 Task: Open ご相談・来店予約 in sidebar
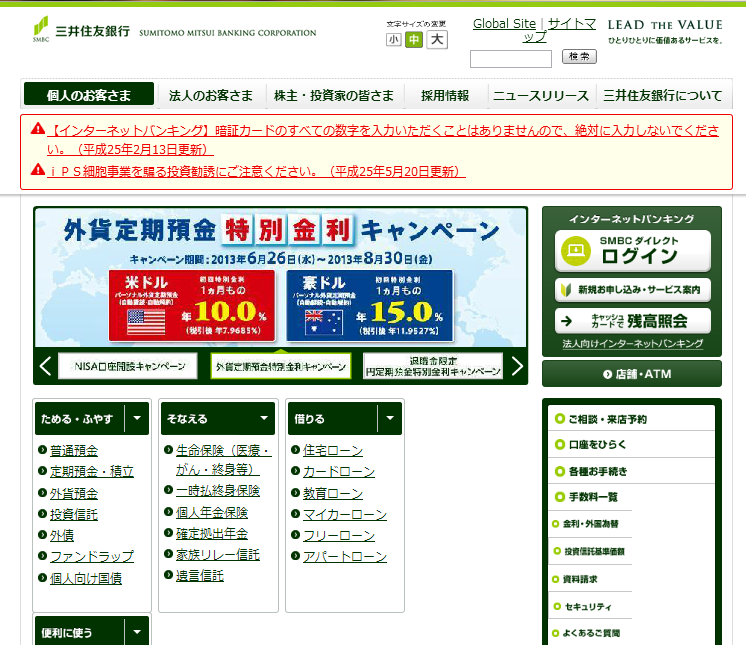[x=632, y=419]
